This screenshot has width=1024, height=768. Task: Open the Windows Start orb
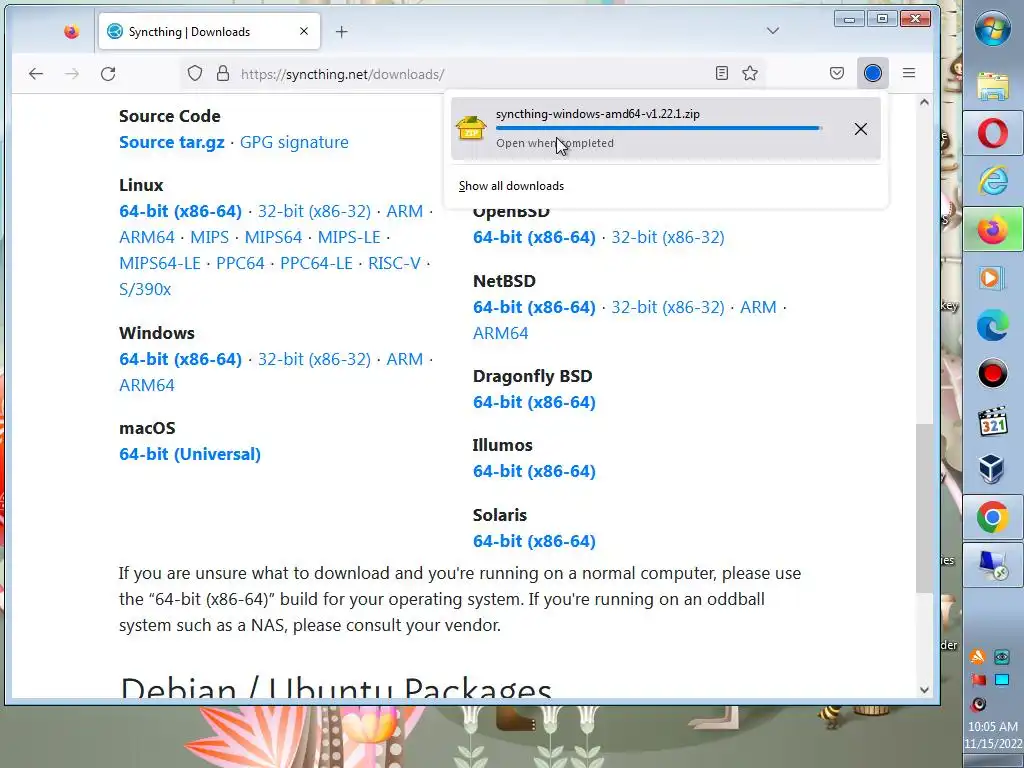[x=993, y=28]
